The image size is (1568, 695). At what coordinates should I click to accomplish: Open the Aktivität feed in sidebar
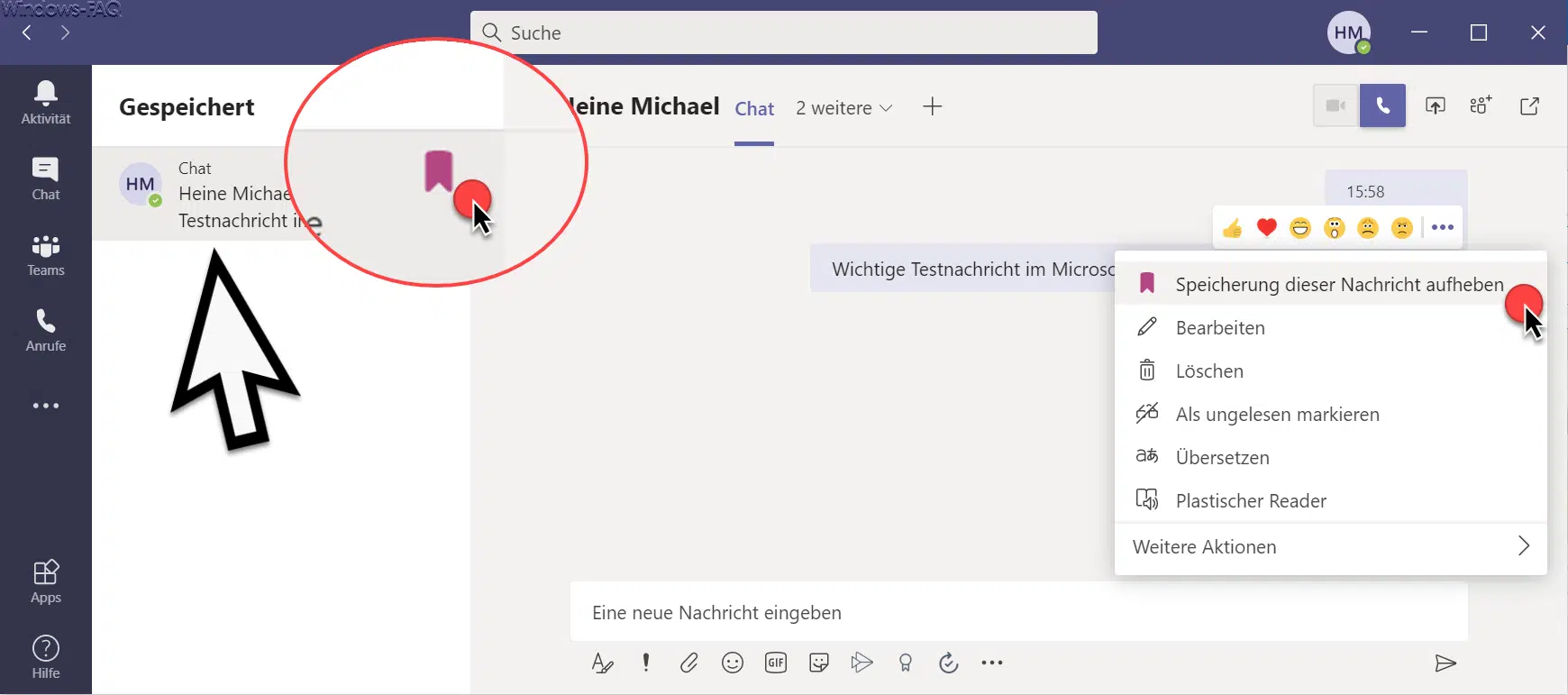[46, 103]
